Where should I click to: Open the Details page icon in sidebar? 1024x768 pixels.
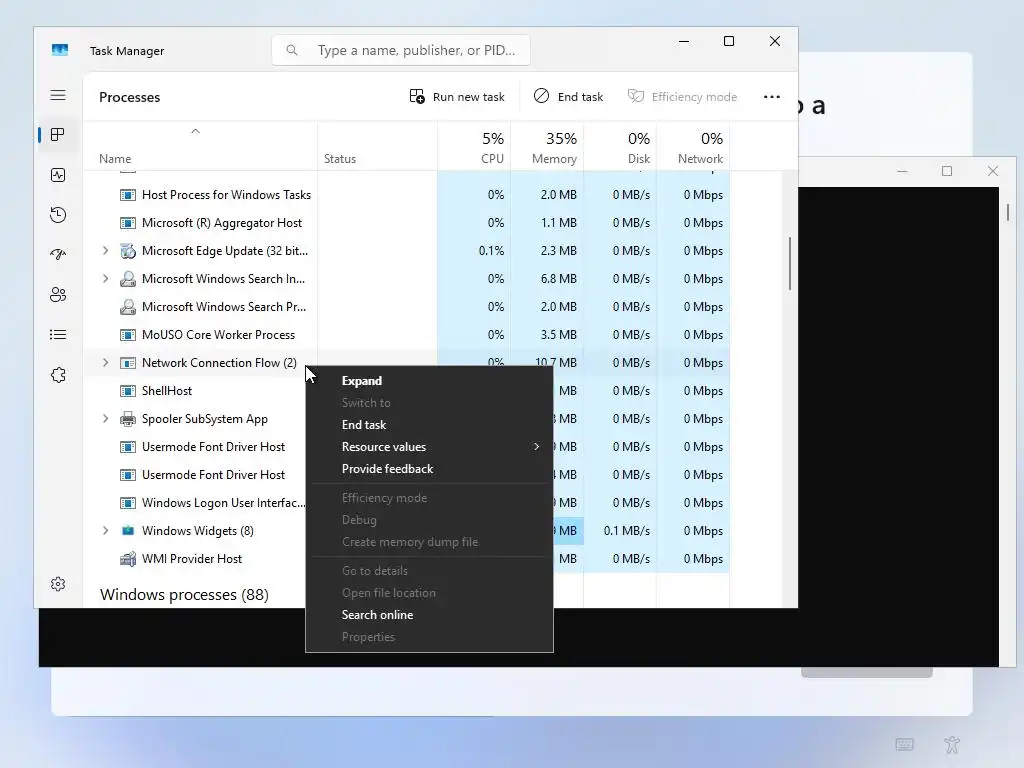tap(58, 335)
